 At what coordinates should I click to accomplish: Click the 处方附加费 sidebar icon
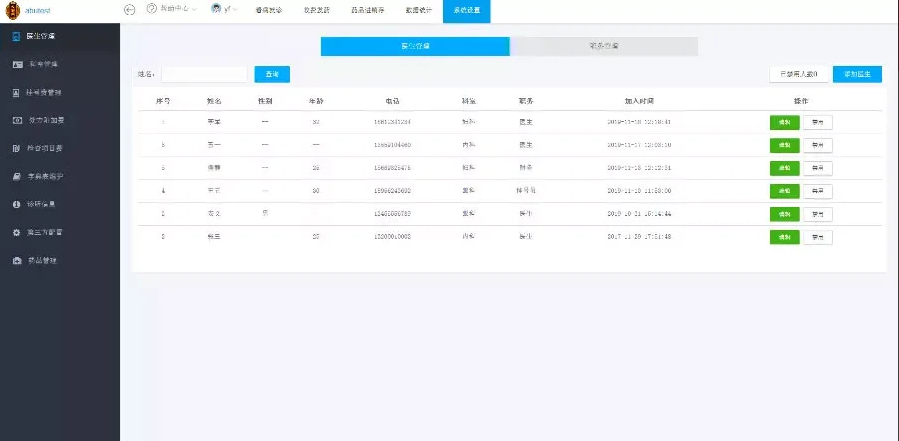tap(17, 120)
